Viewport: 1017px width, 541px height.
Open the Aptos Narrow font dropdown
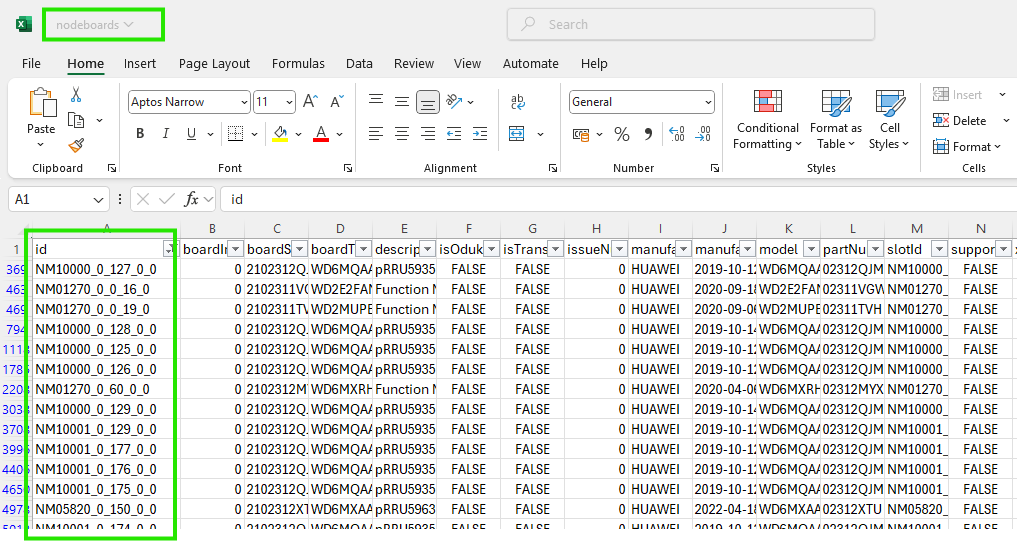click(x=244, y=102)
